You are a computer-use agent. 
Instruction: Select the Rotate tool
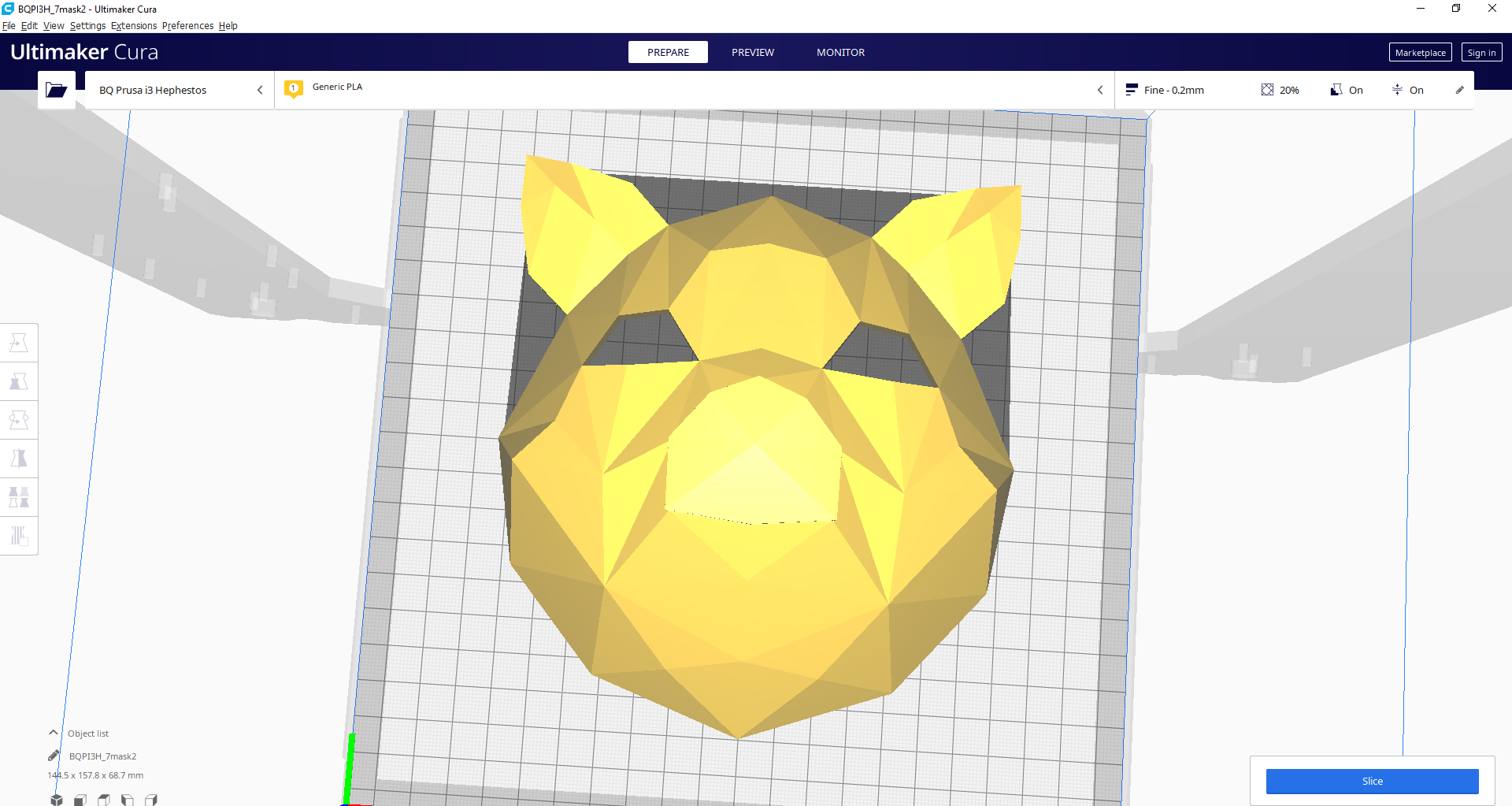pyautogui.click(x=19, y=420)
